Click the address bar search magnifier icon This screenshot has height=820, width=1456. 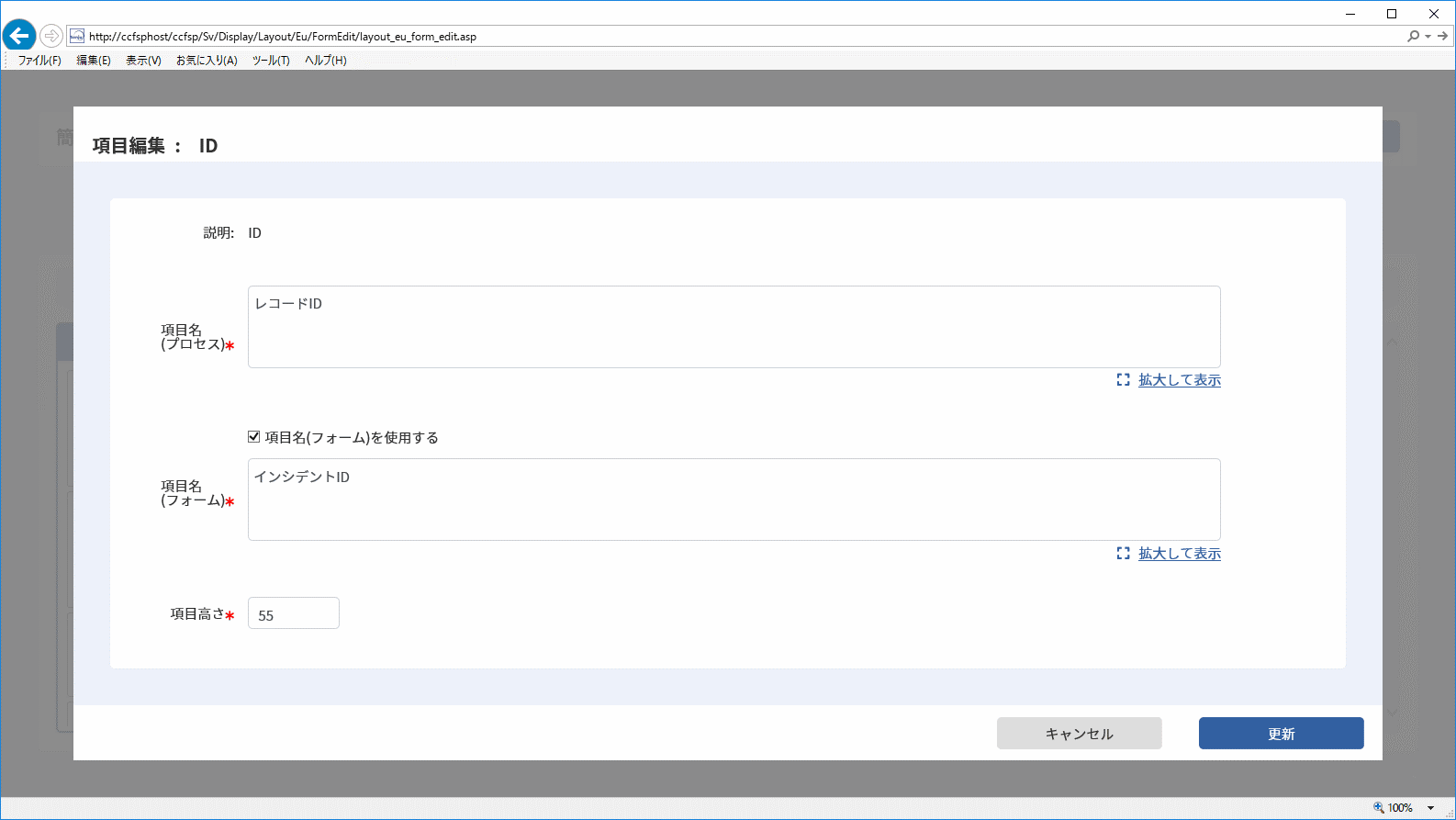pos(1413,36)
